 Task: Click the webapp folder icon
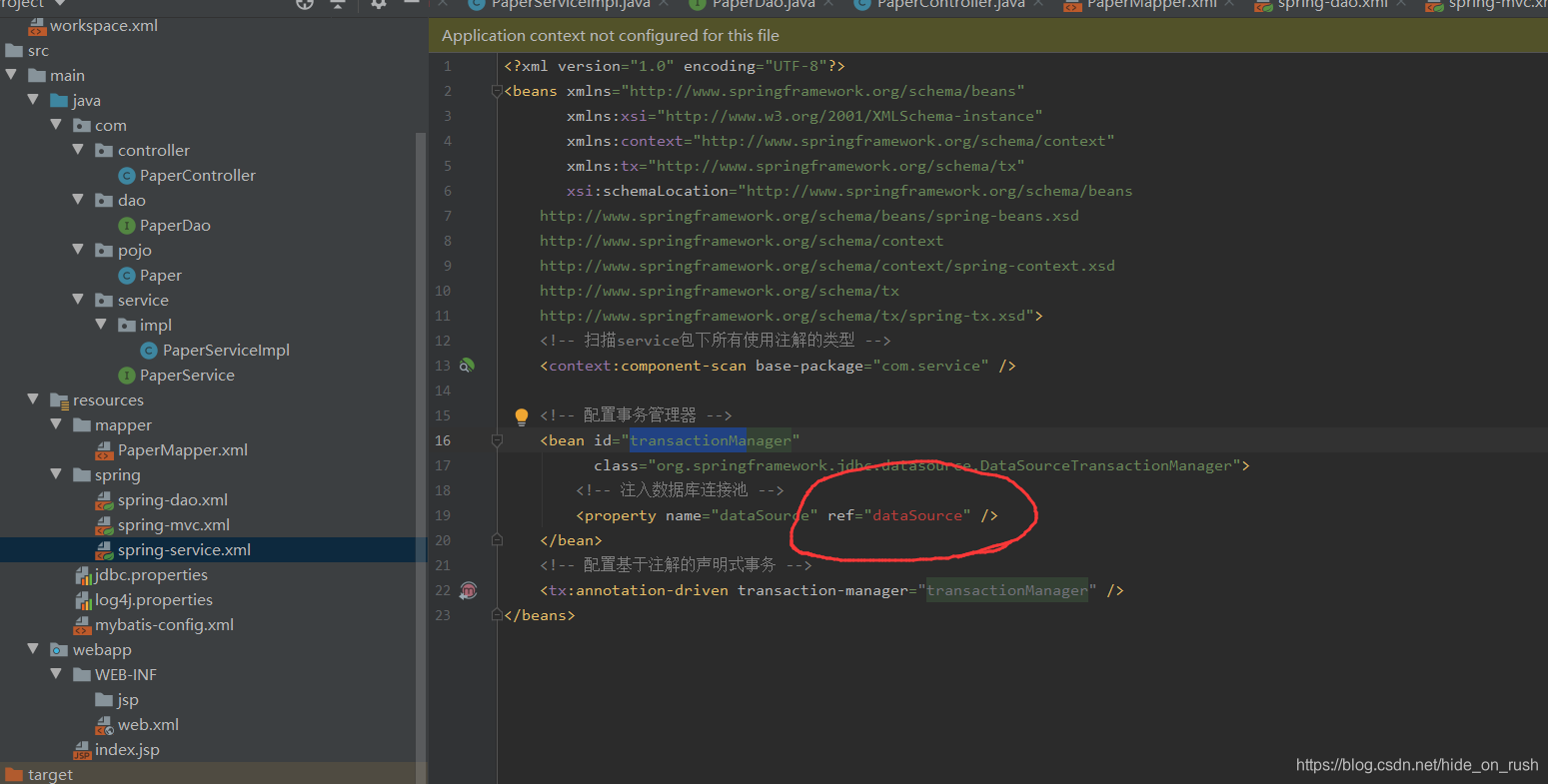pos(59,650)
